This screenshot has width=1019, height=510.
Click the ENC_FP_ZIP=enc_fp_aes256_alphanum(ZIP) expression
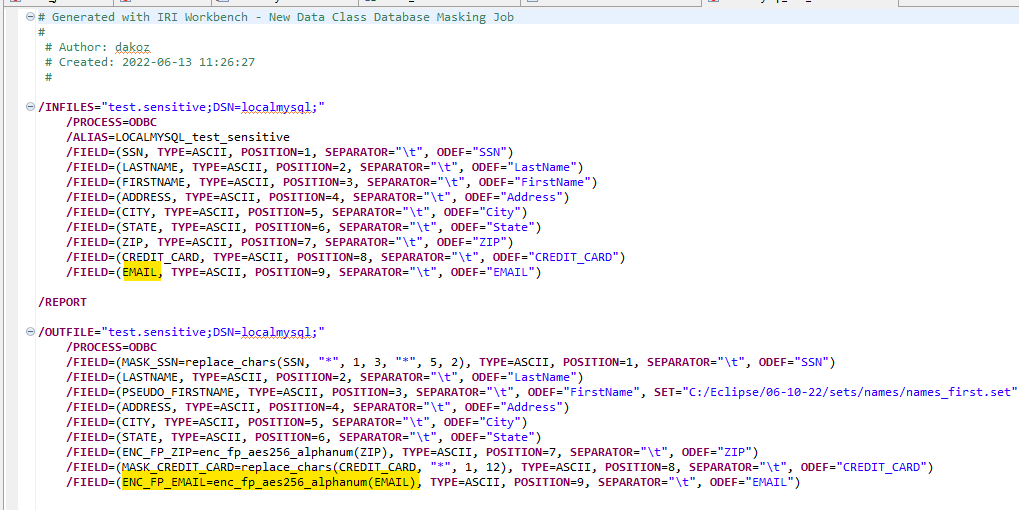258,452
